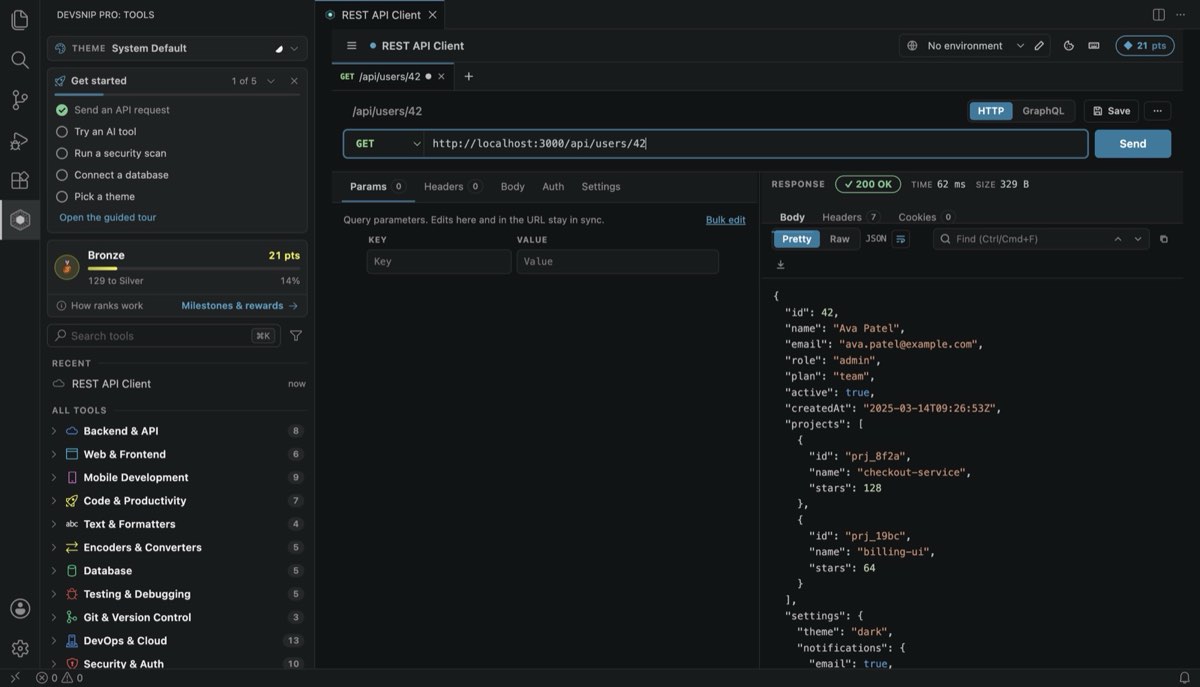Select the DevSnip Pro hexagon icon in the activity bar
The height and width of the screenshot is (687, 1200).
click(x=19, y=220)
